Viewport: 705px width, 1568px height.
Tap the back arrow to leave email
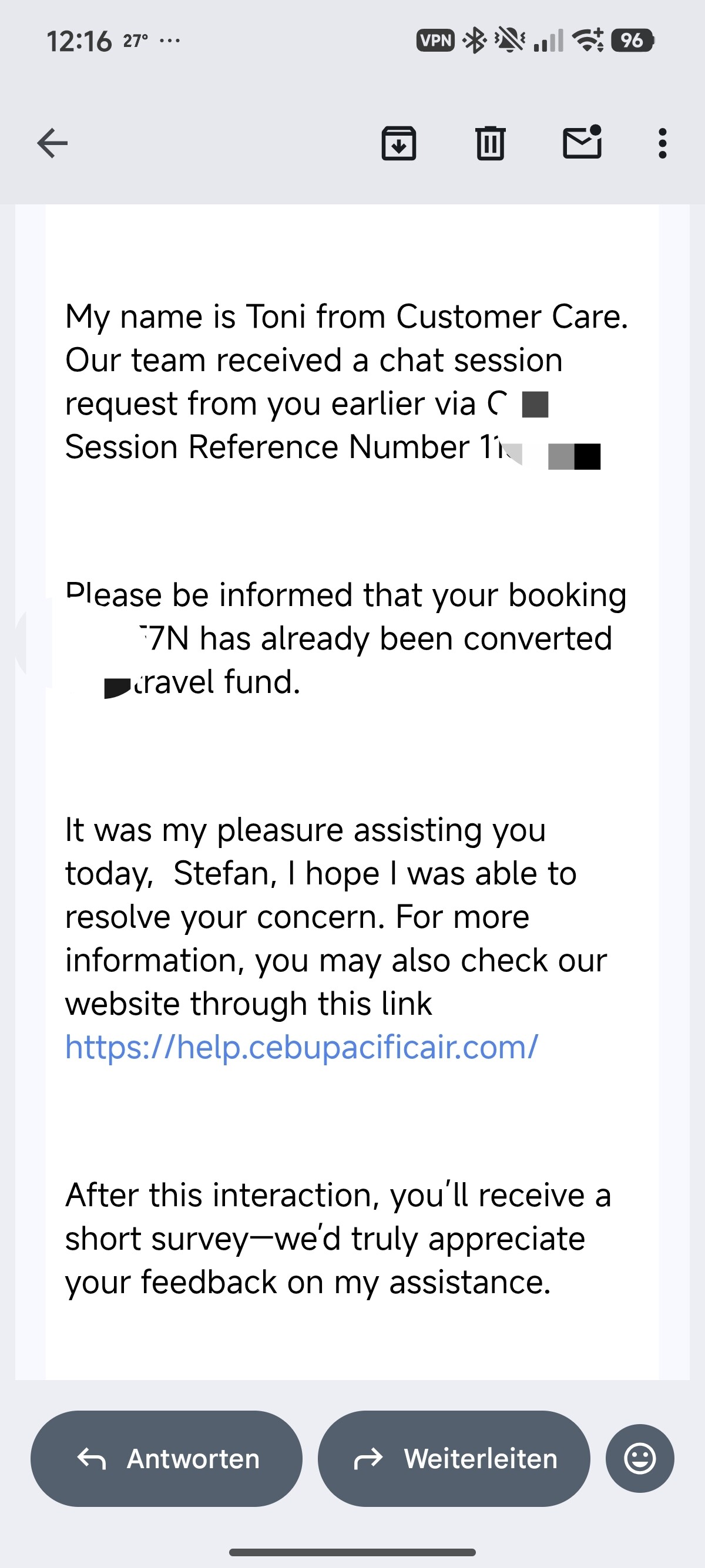pos(52,144)
